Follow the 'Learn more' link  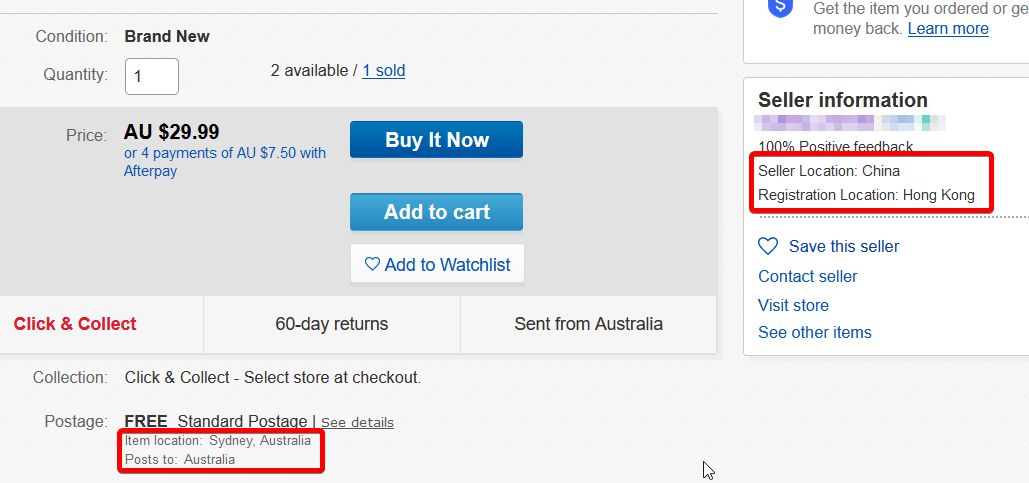[x=948, y=28]
